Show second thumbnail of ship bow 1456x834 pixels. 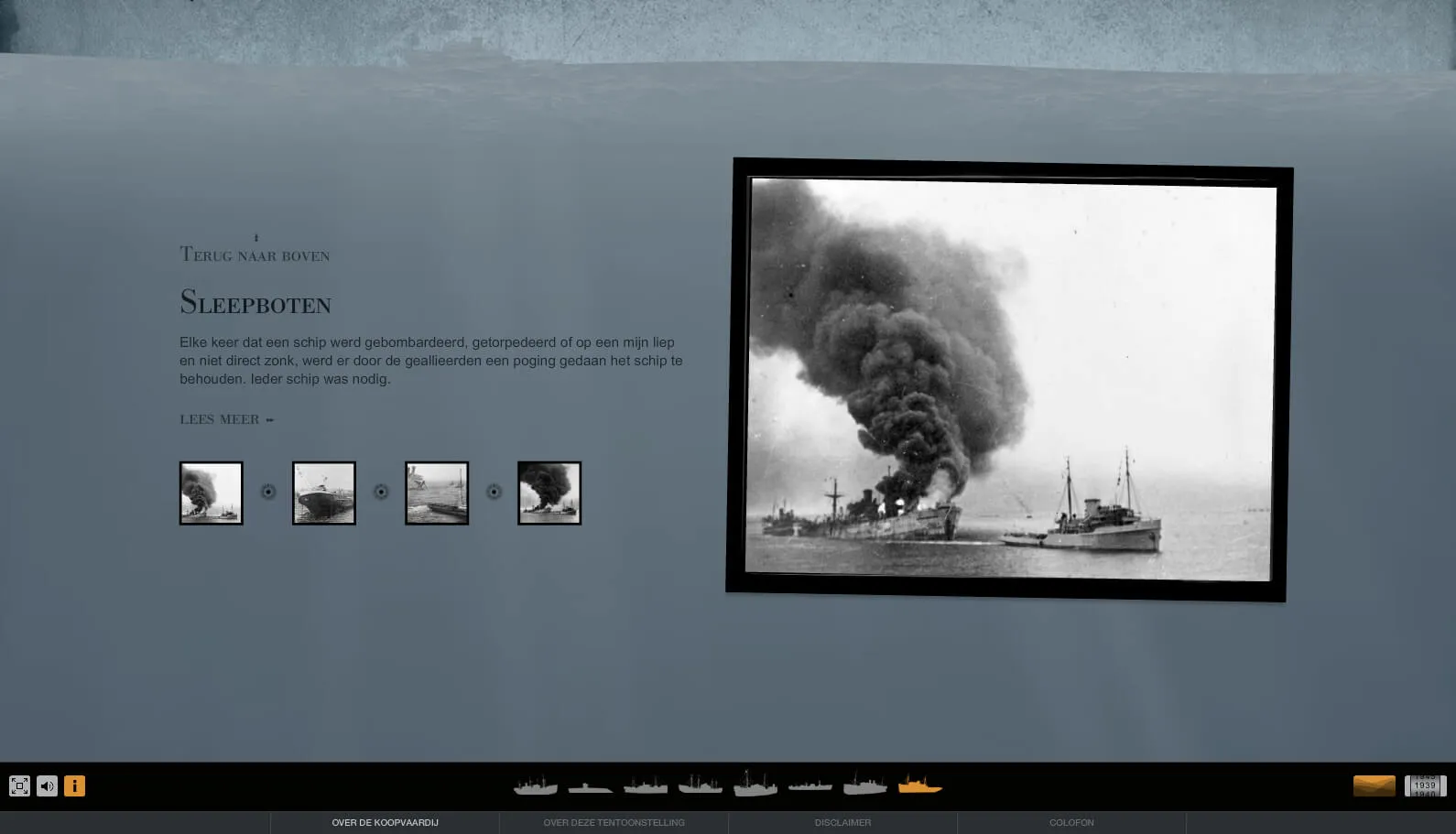coord(324,493)
